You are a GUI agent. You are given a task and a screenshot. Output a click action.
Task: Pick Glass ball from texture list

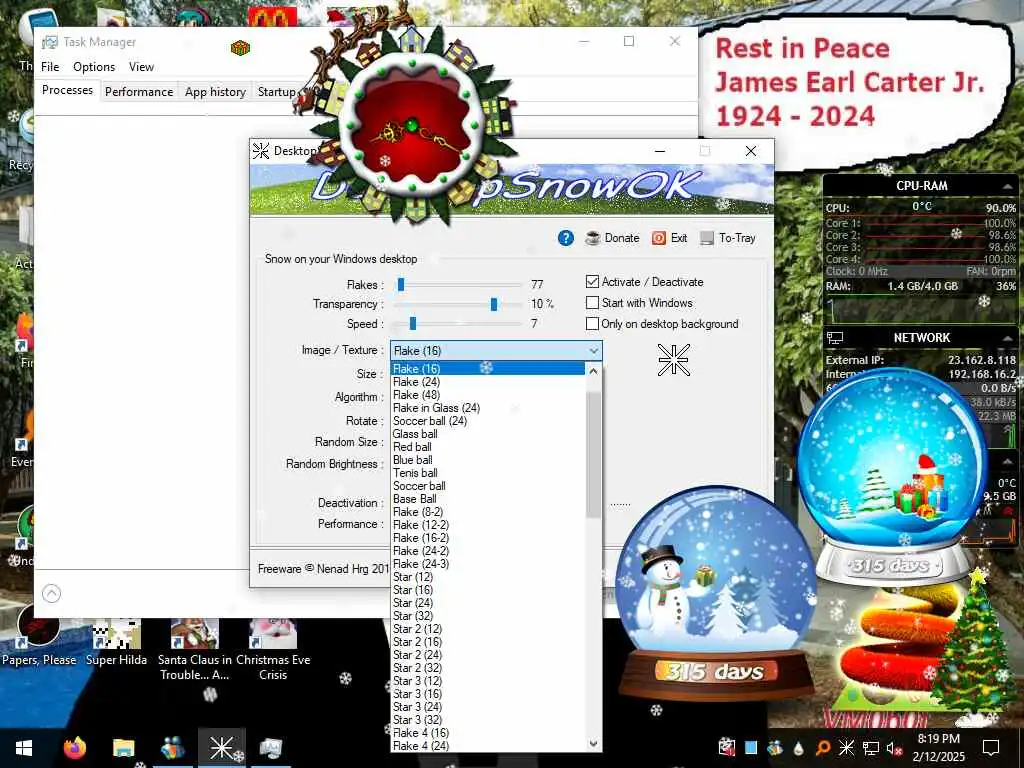[488, 434]
